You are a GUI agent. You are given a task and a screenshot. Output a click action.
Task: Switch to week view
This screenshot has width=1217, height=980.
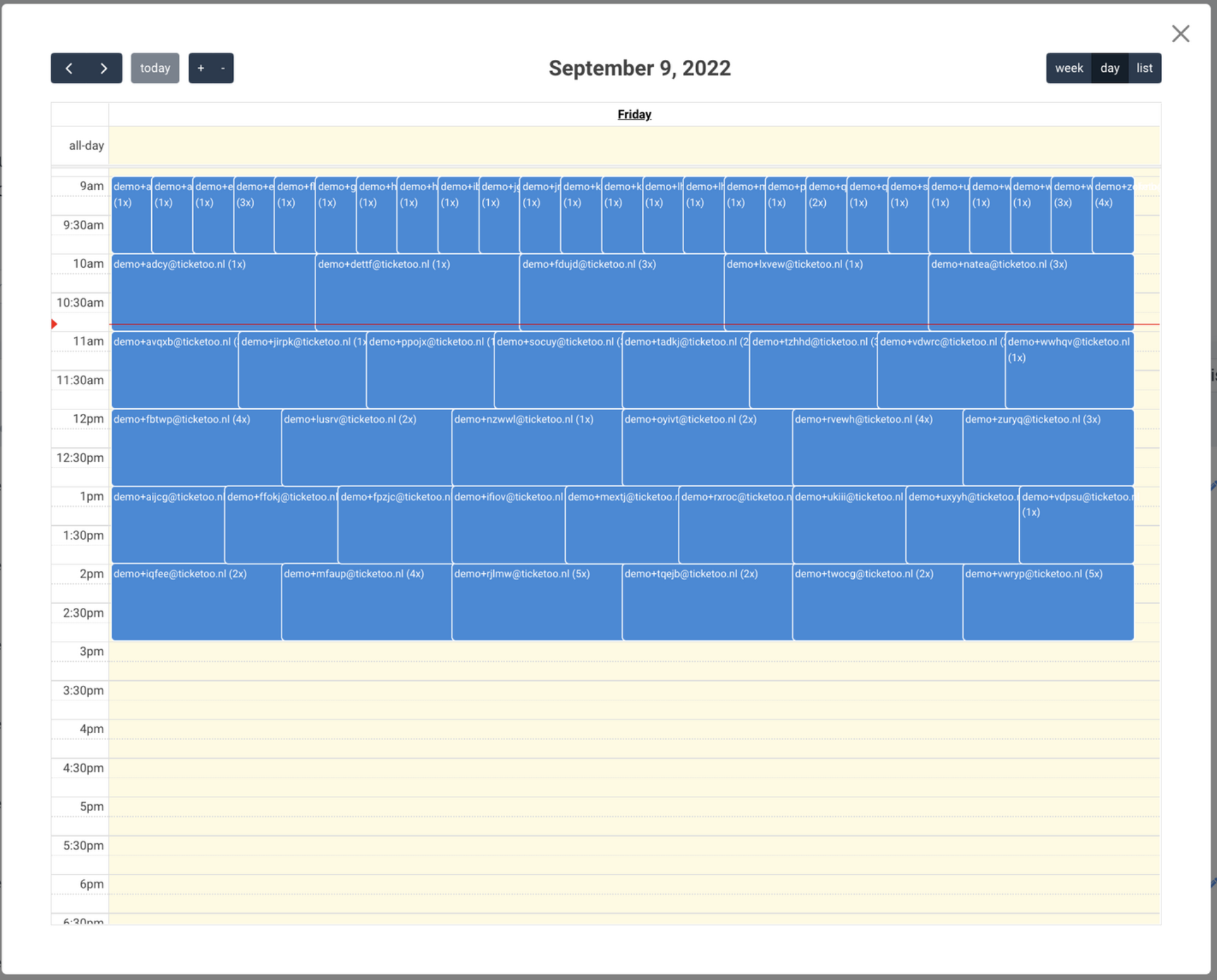pos(1068,68)
